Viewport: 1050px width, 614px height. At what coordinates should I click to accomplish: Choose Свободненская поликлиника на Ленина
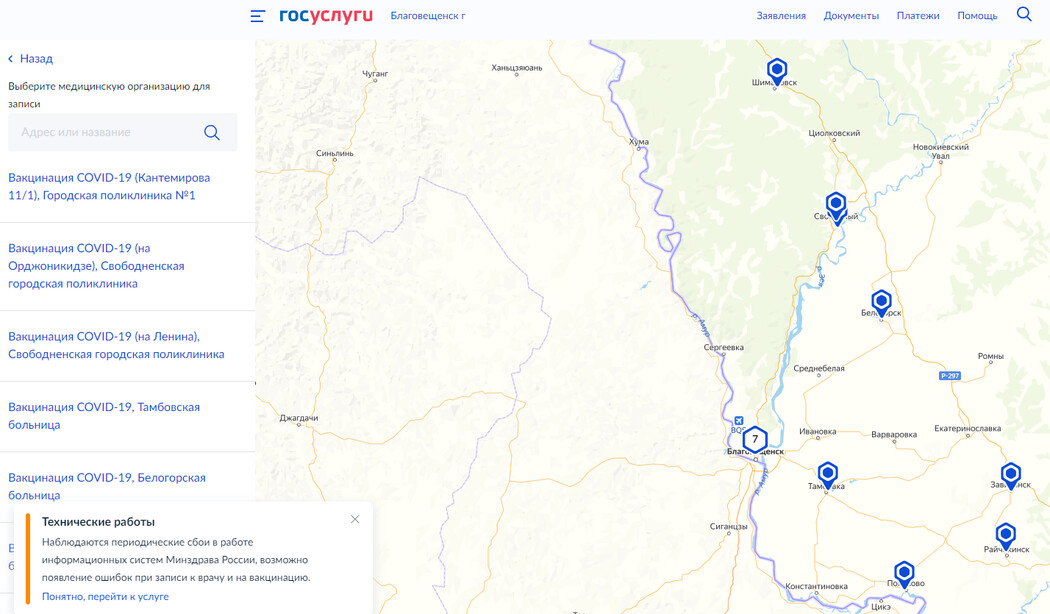[116, 346]
